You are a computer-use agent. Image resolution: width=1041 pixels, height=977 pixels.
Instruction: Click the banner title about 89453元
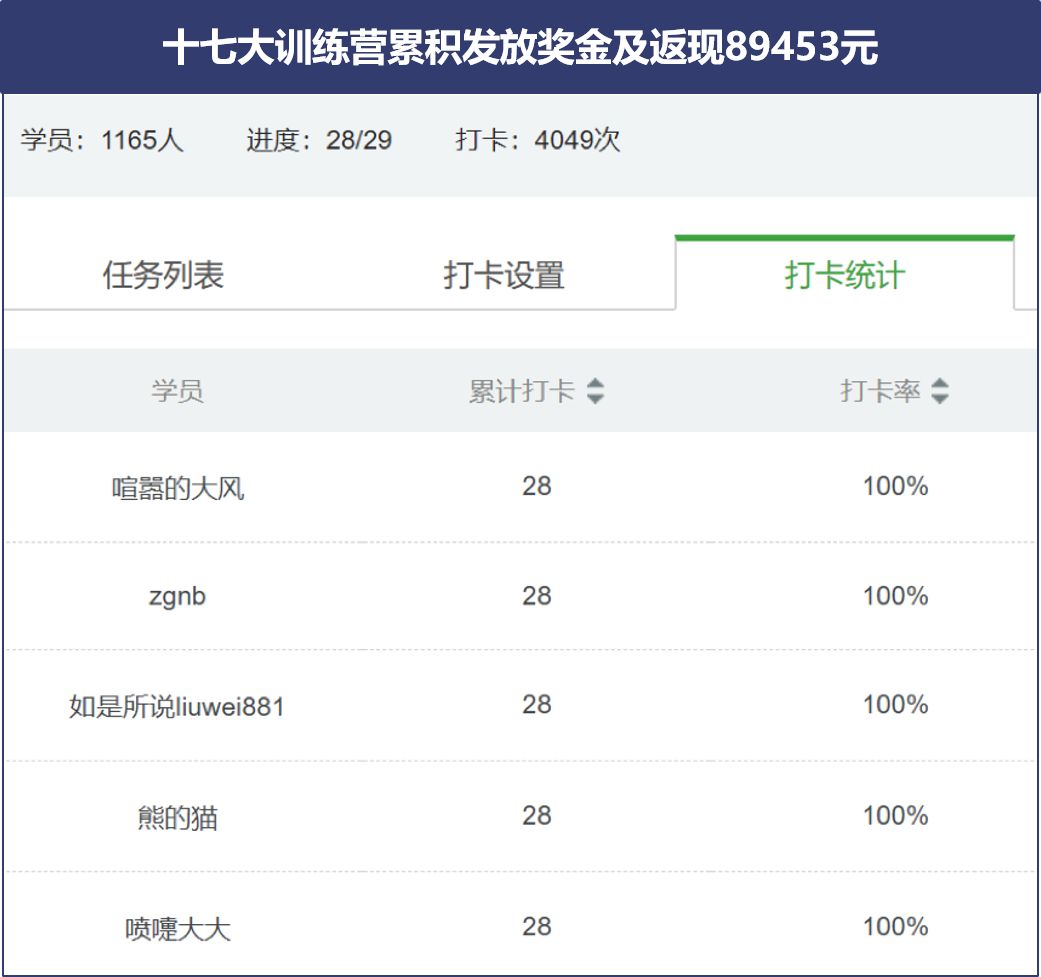520,46
